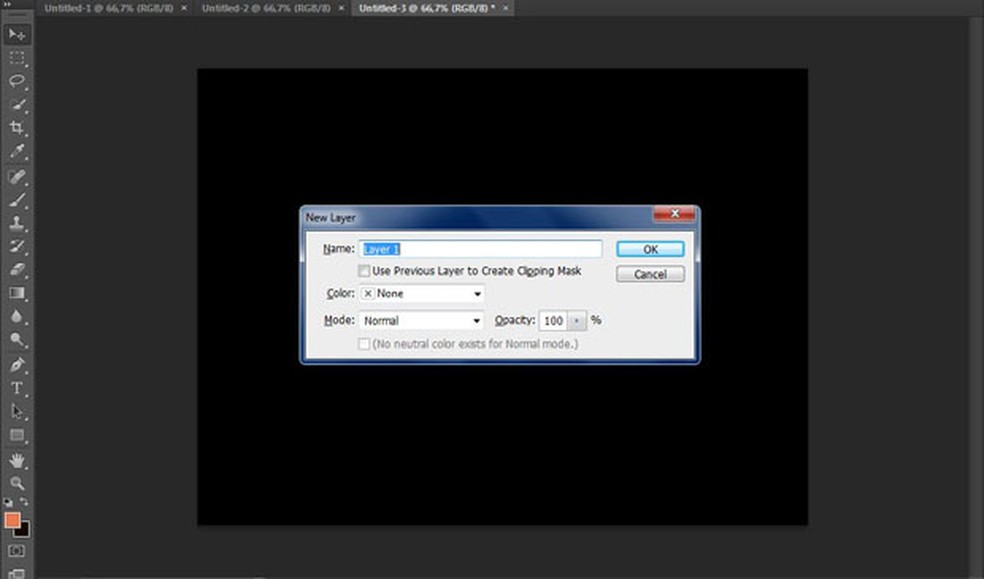Click the Opacity value field

[553, 321]
